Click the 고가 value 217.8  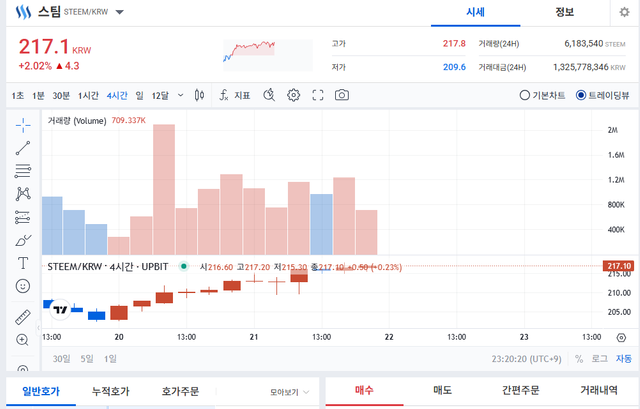coord(454,43)
